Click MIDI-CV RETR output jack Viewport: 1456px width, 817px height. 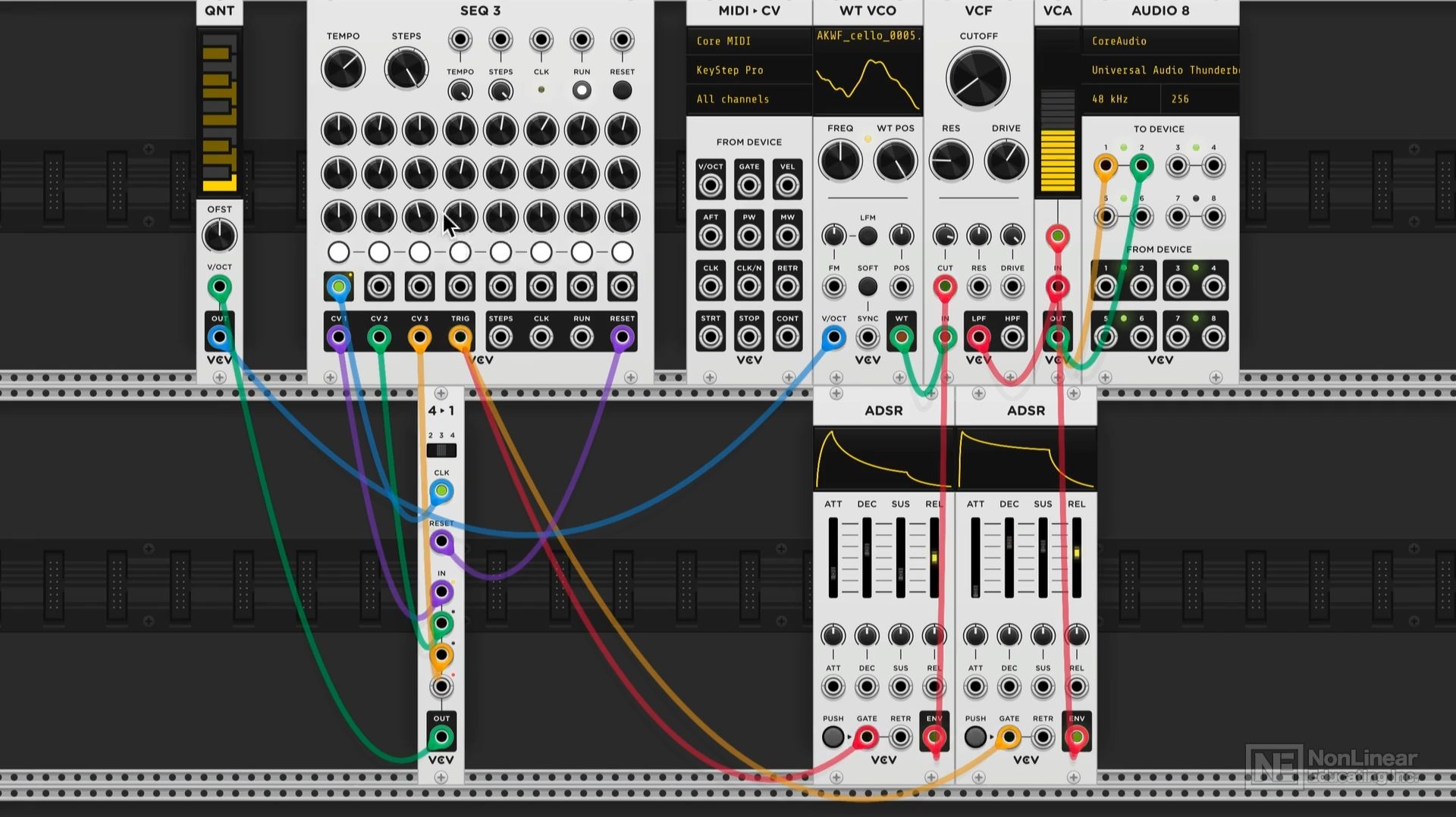(787, 286)
